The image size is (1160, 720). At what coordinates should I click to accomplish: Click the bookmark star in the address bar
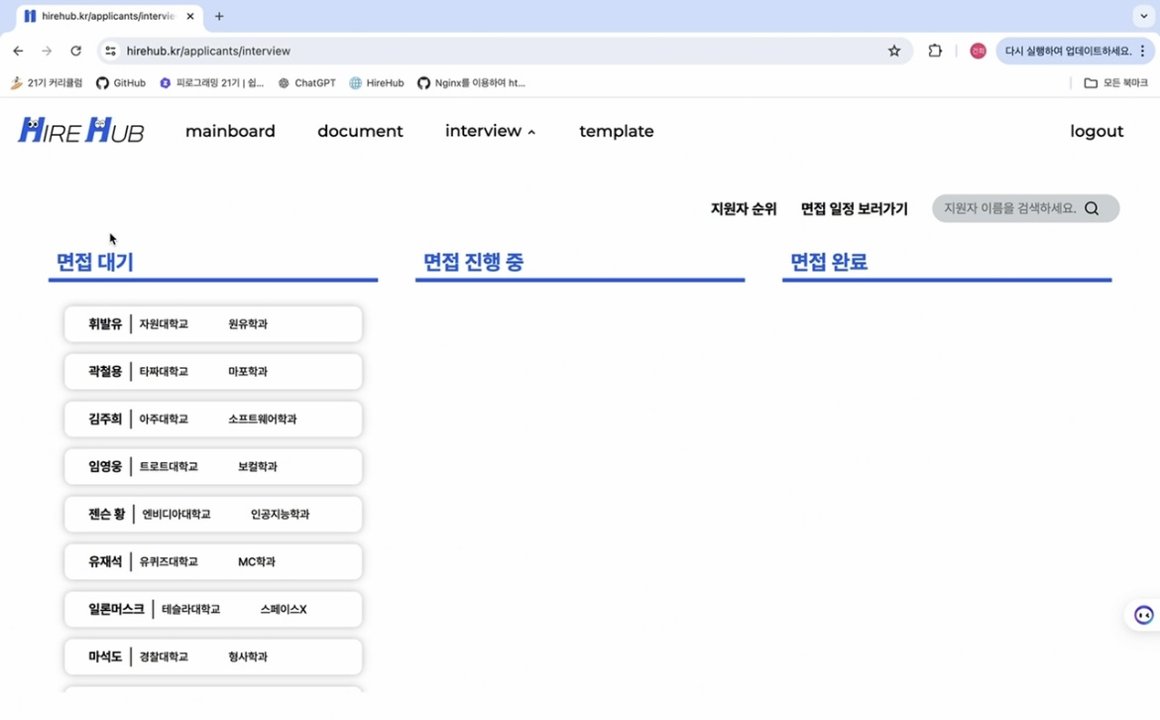(894, 50)
